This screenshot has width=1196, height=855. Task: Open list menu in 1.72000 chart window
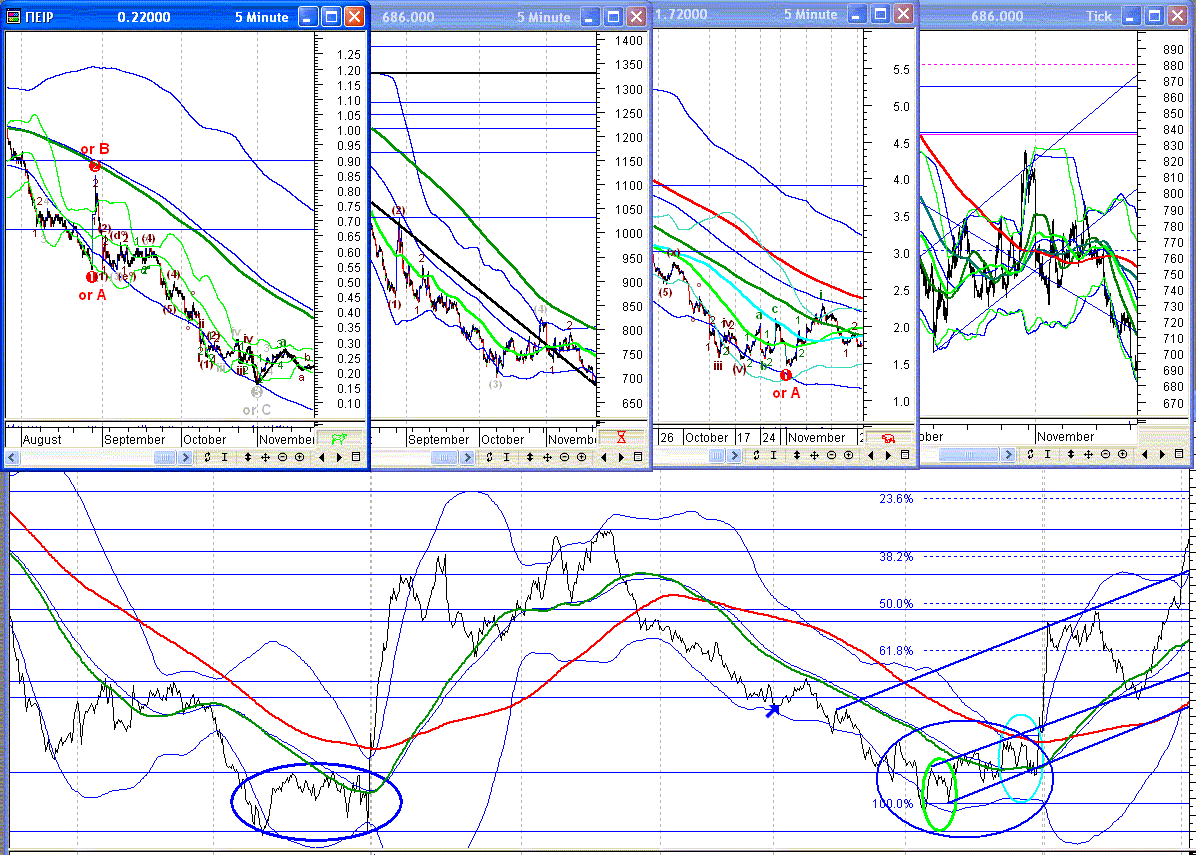(905, 455)
